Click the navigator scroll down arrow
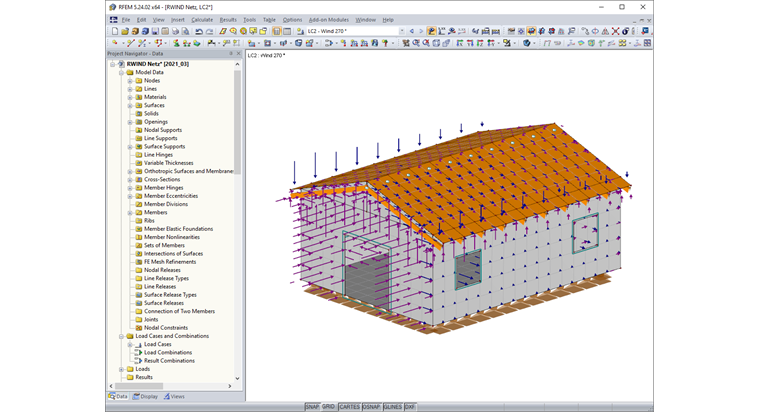This screenshot has height=412, width=760. click(x=238, y=378)
